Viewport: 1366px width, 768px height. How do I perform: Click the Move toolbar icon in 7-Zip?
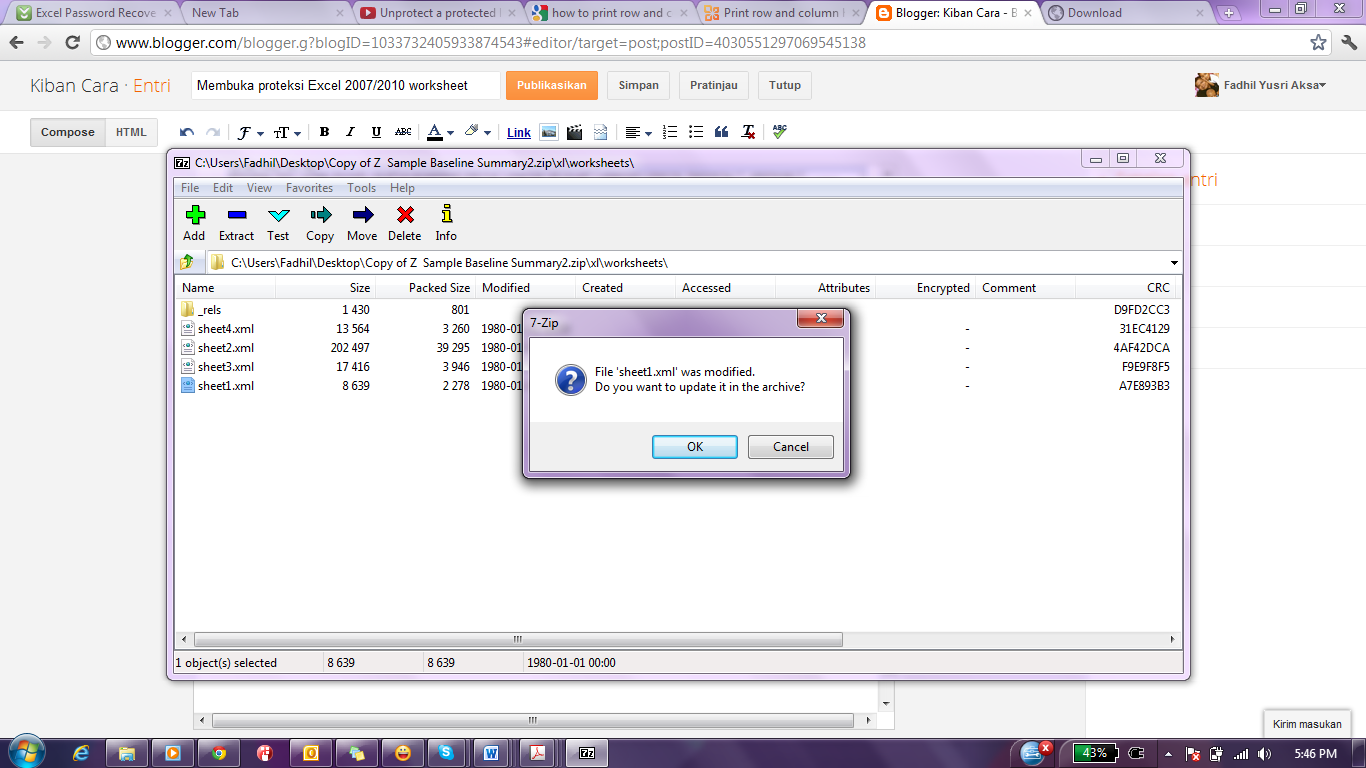[362, 214]
